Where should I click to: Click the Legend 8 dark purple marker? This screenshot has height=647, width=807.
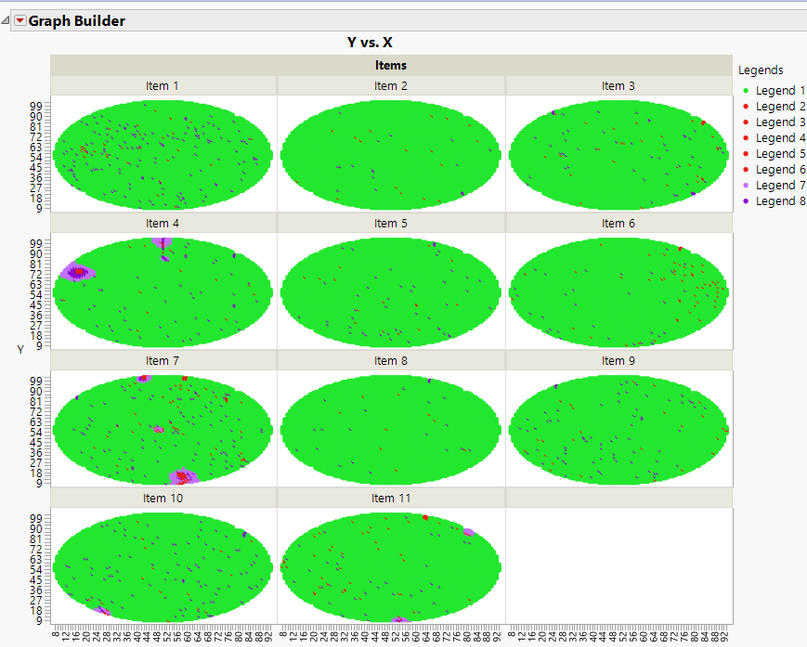(746, 201)
